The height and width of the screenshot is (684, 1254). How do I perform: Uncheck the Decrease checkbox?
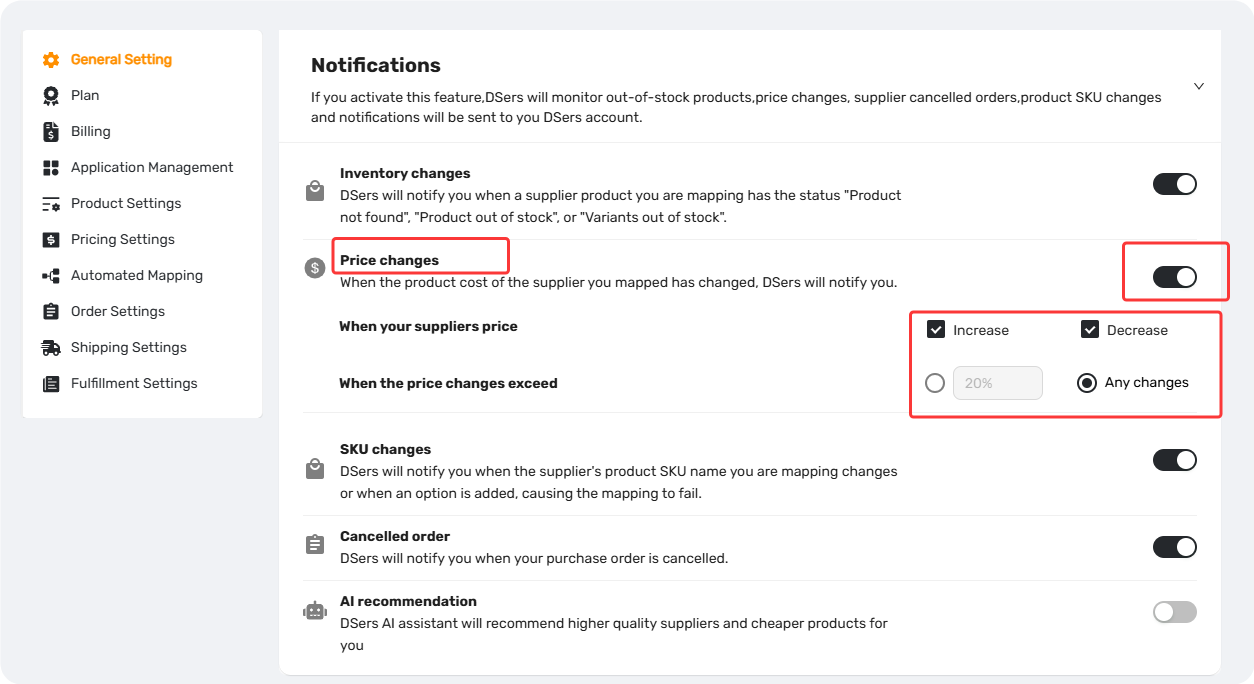(x=1090, y=330)
